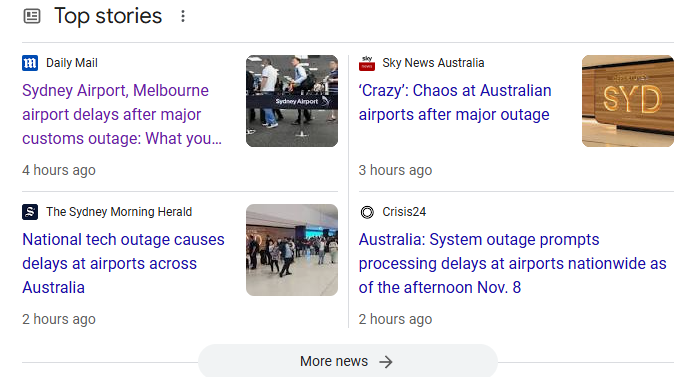The height and width of the screenshot is (377, 688).
Task: Open the three-dot menu beside Top stories
Action: 183,16
